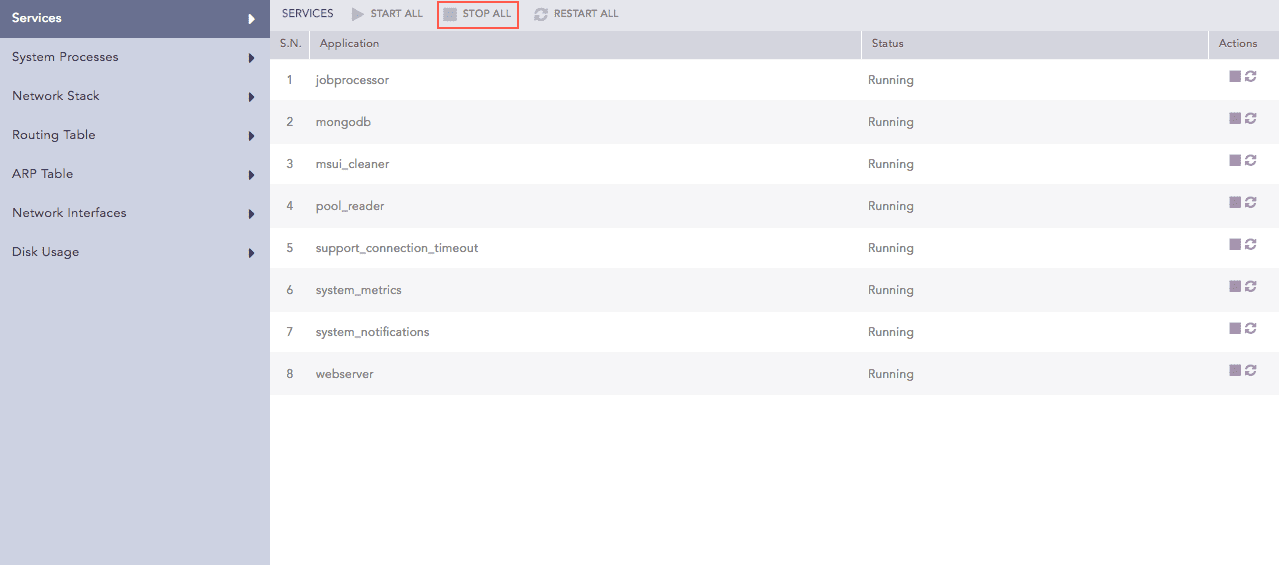Restart the mongodb service via its icon
Viewport: 1279px width, 565px height.
click(x=1250, y=119)
